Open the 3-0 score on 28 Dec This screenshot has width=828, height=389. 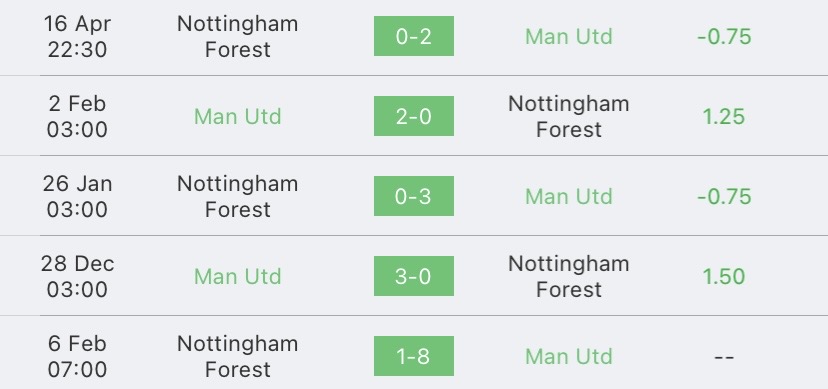click(x=413, y=276)
